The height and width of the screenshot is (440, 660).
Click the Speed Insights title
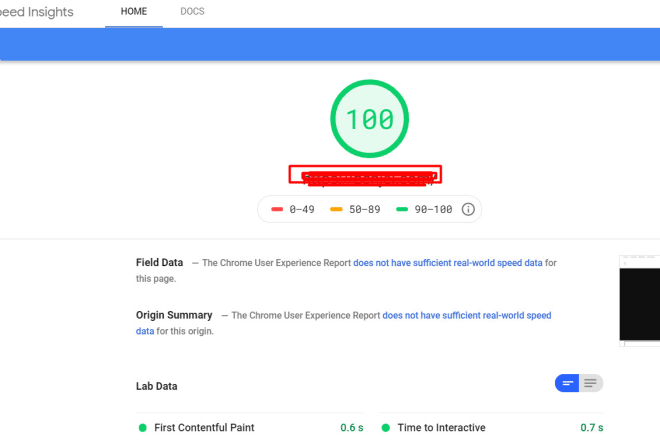(37, 12)
